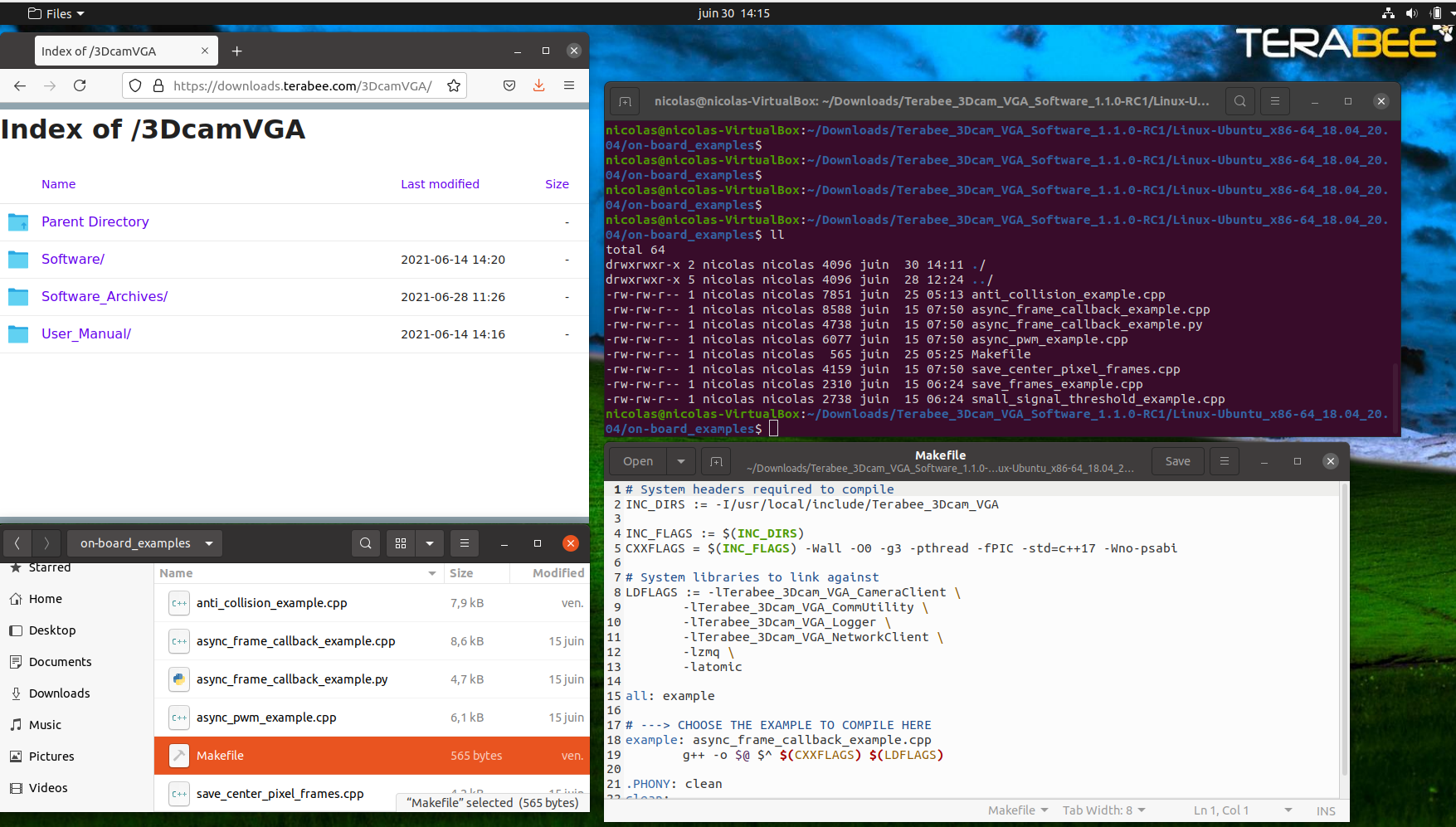Sort listing by Last modified column
The height and width of the screenshot is (827, 1456).
tap(440, 184)
